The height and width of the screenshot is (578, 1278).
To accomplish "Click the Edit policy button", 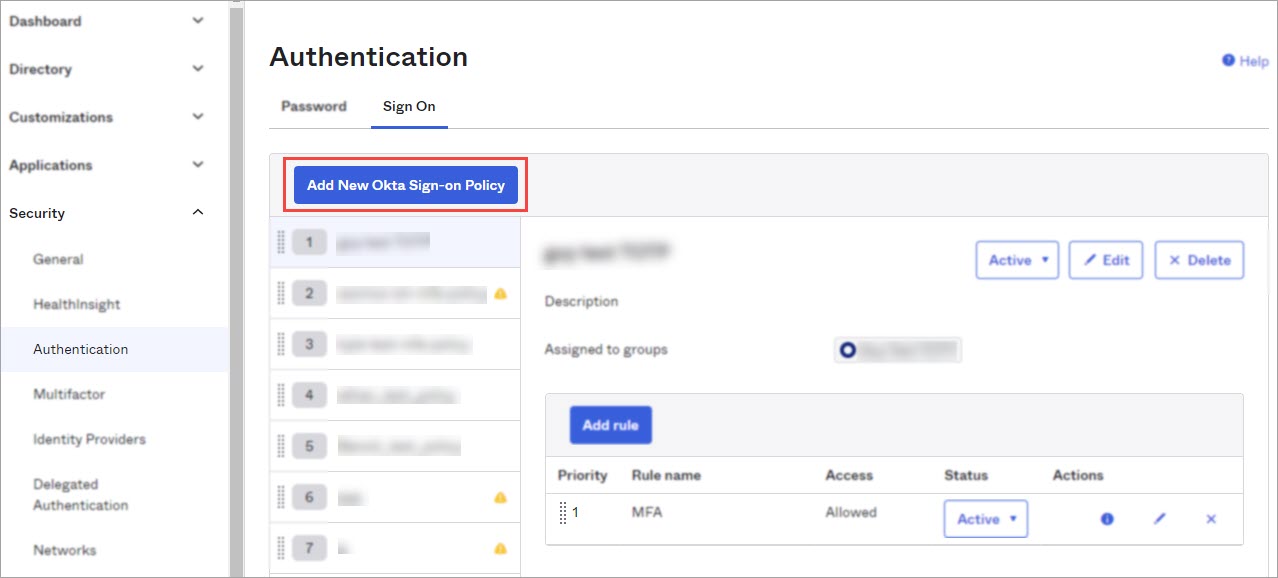I will point(1106,260).
